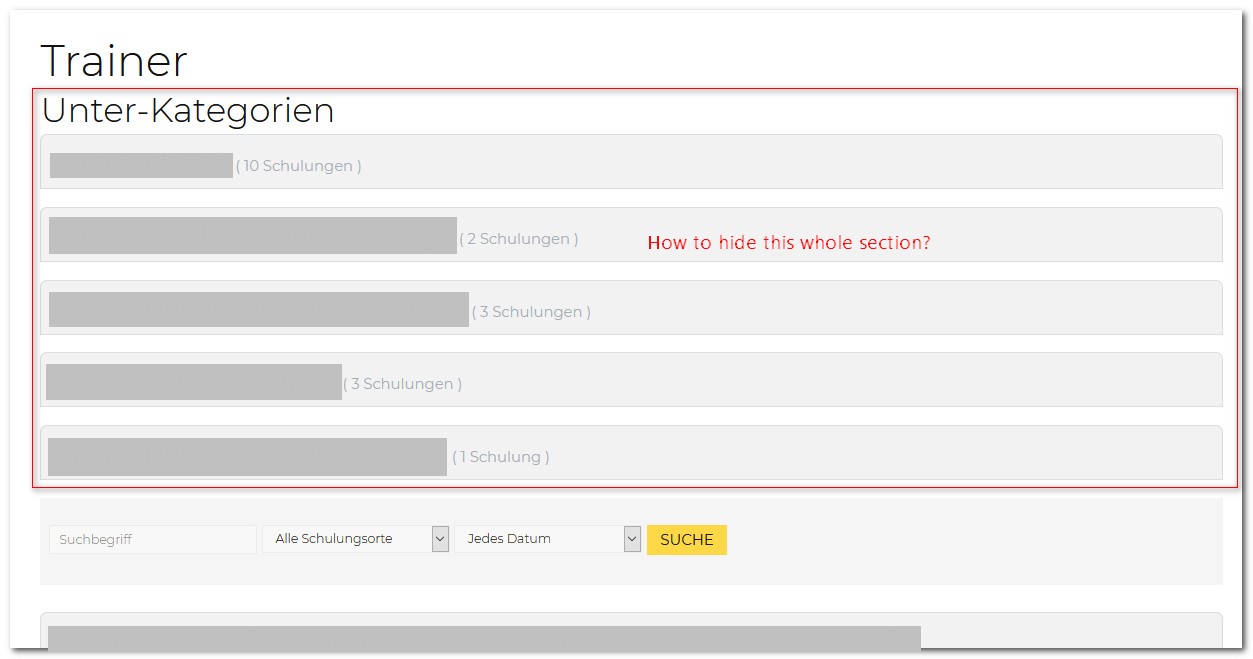Open the redacted category link with 2 Schulungen

click(x=252, y=235)
